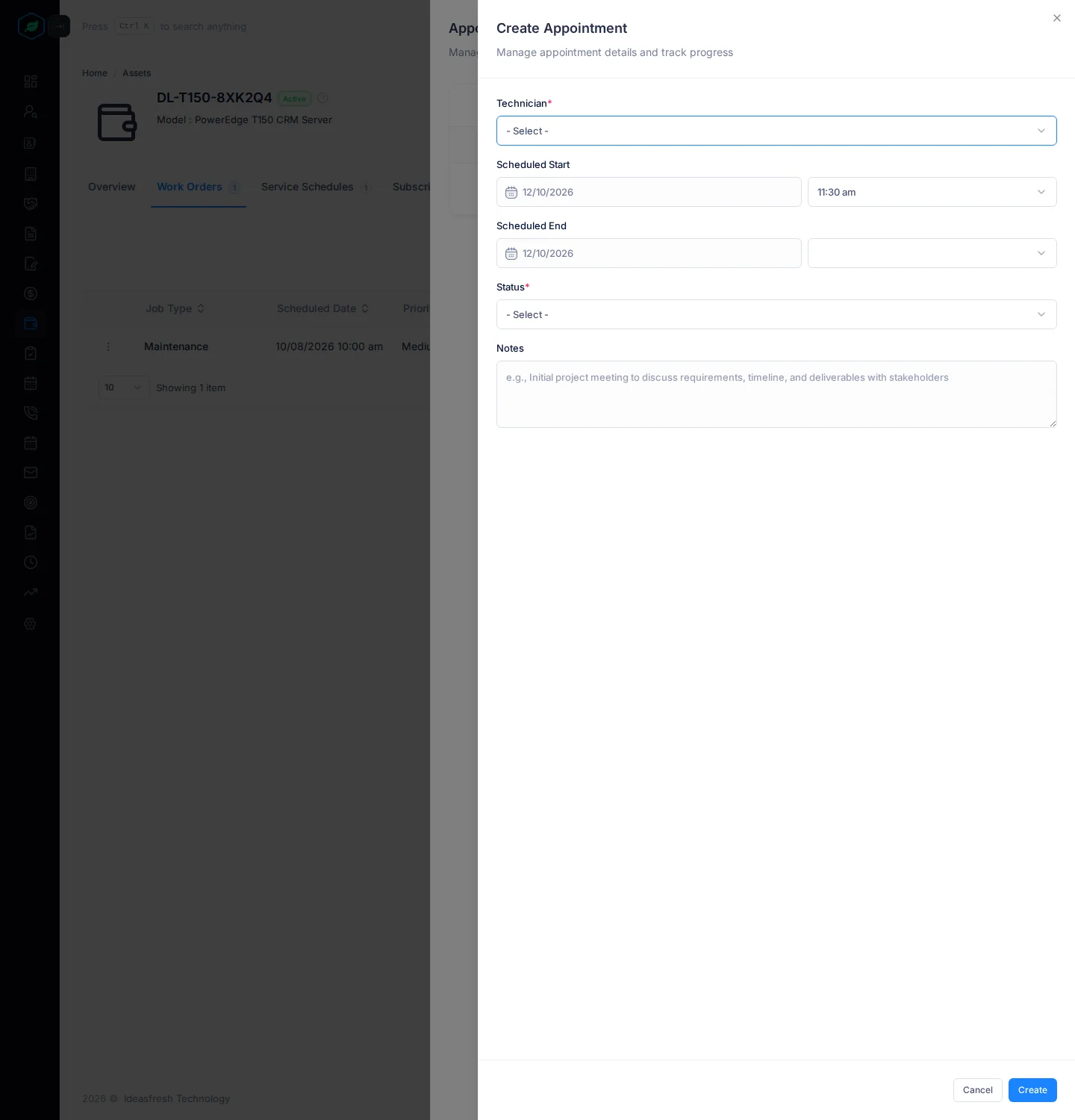Image resolution: width=1075 pixels, height=1120 pixels.
Task: Click the search anything bar
Action: (164, 26)
